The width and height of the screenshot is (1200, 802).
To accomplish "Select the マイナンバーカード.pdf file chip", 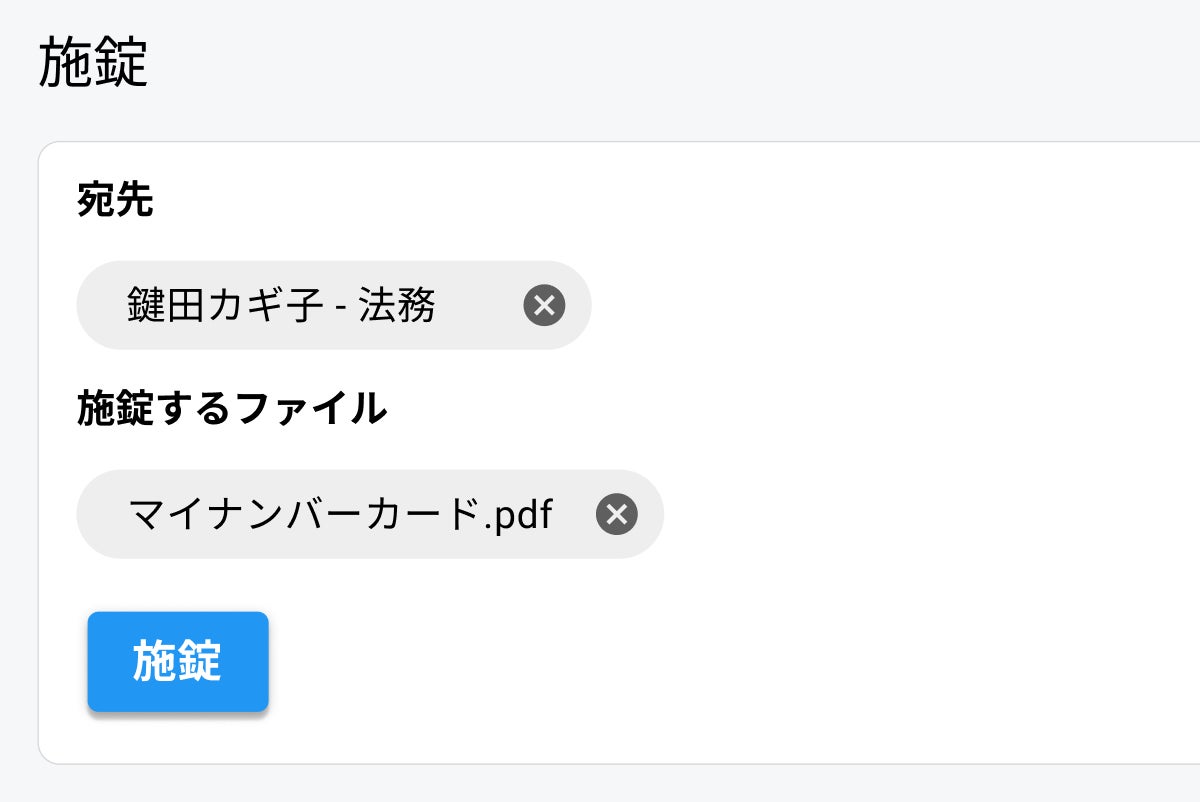I will 340,514.
